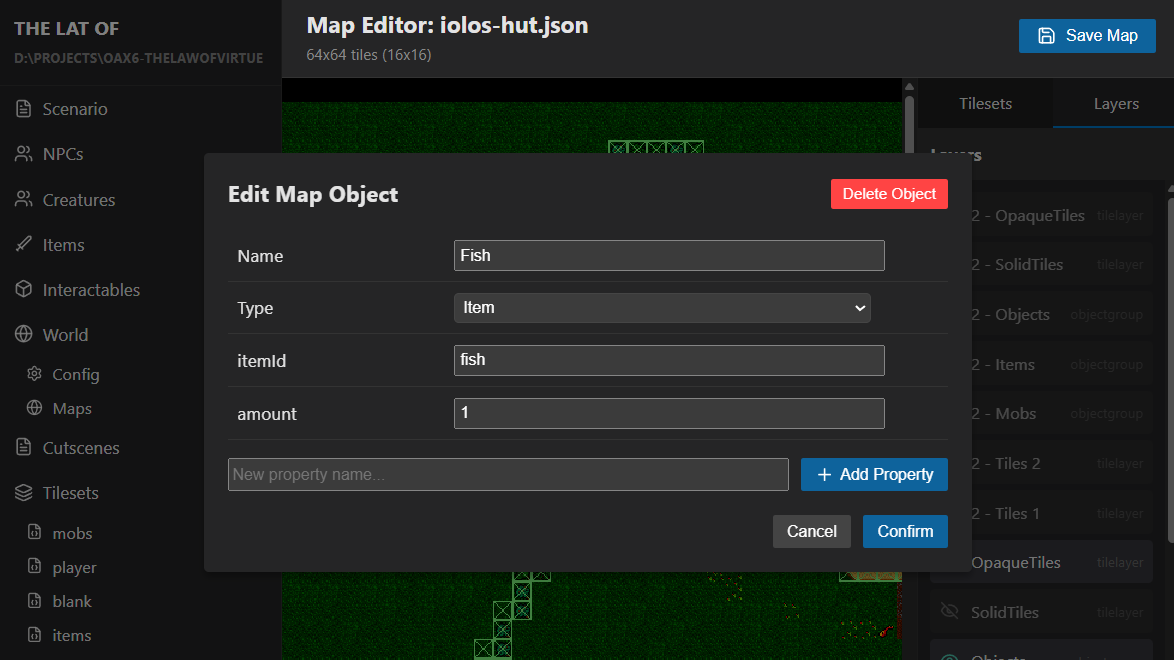
Task: Click the stacked-layers icon beside sidebar Tilesets
Action: pos(23,492)
